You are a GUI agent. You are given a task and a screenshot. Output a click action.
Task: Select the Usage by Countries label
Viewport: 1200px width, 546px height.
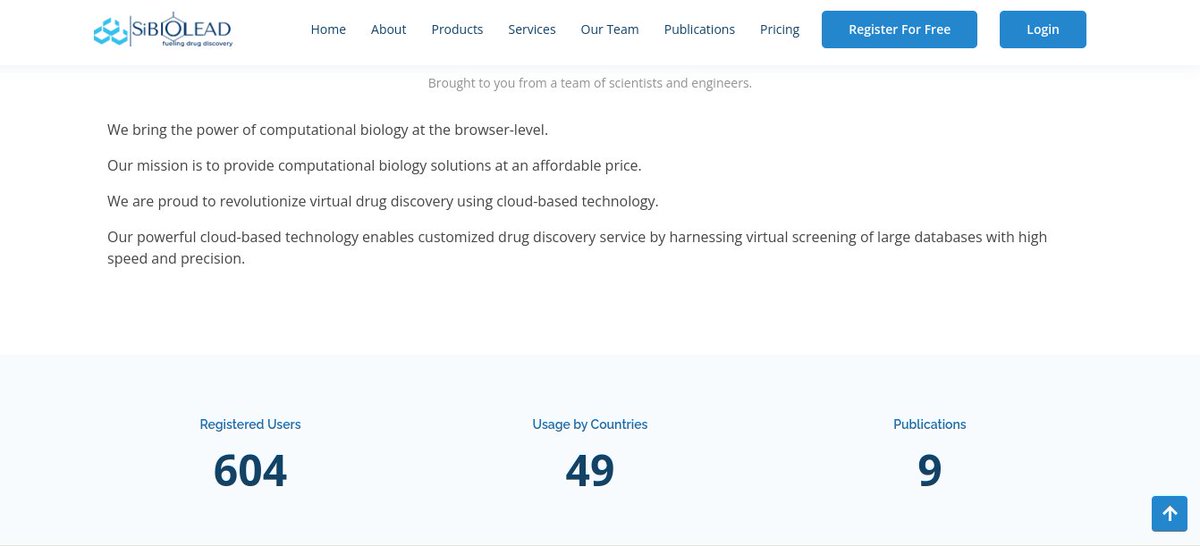(x=590, y=424)
